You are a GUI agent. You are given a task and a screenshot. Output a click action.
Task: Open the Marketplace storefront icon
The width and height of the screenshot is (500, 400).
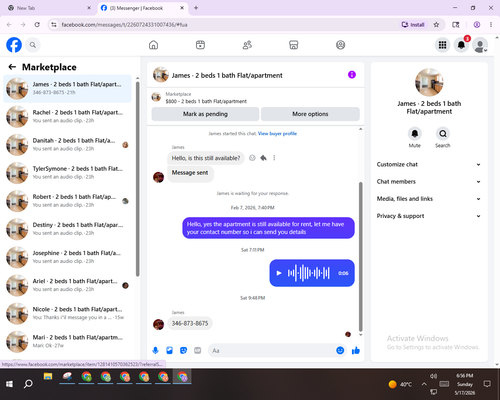click(x=293, y=45)
